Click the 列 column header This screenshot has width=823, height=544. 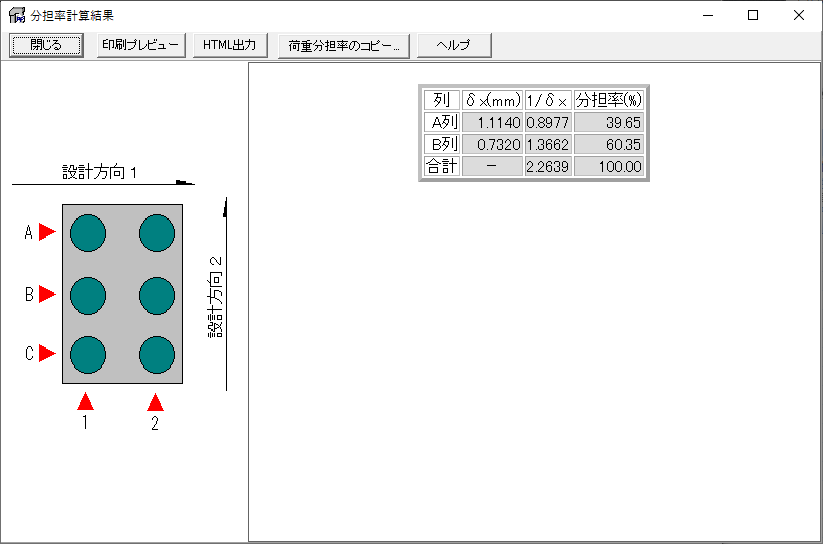[441, 99]
